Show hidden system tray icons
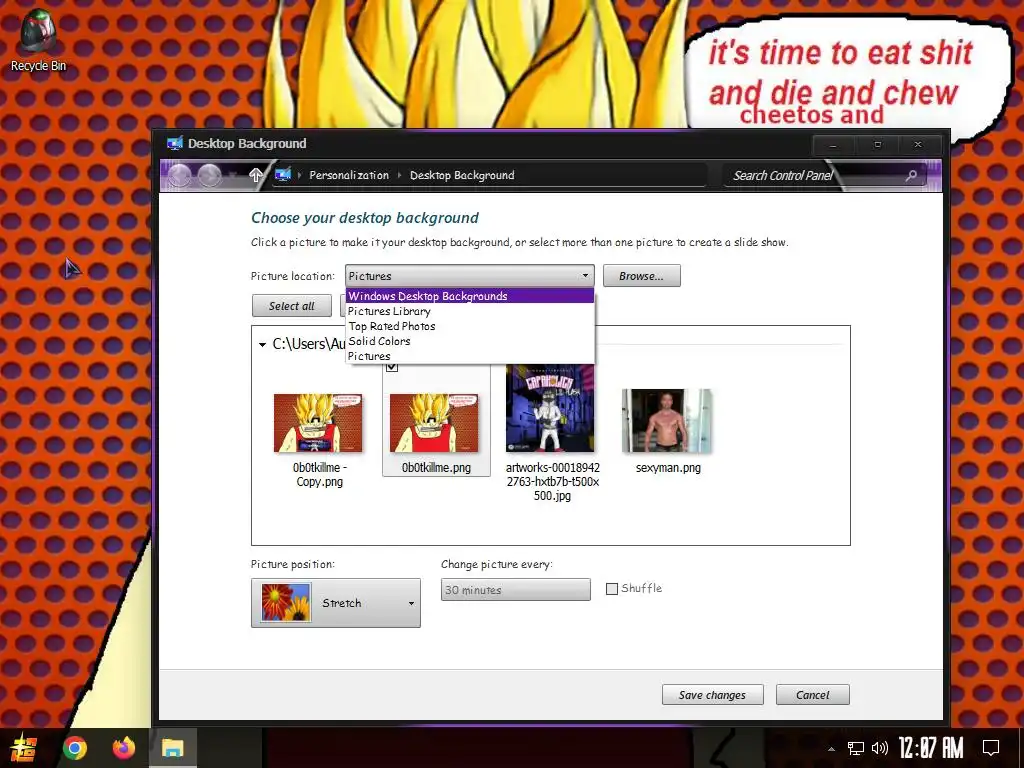 [x=831, y=749]
